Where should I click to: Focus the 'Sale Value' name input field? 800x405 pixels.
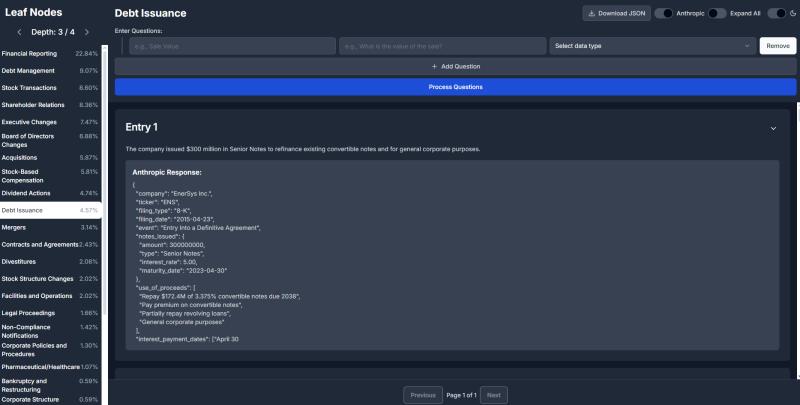click(229, 46)
